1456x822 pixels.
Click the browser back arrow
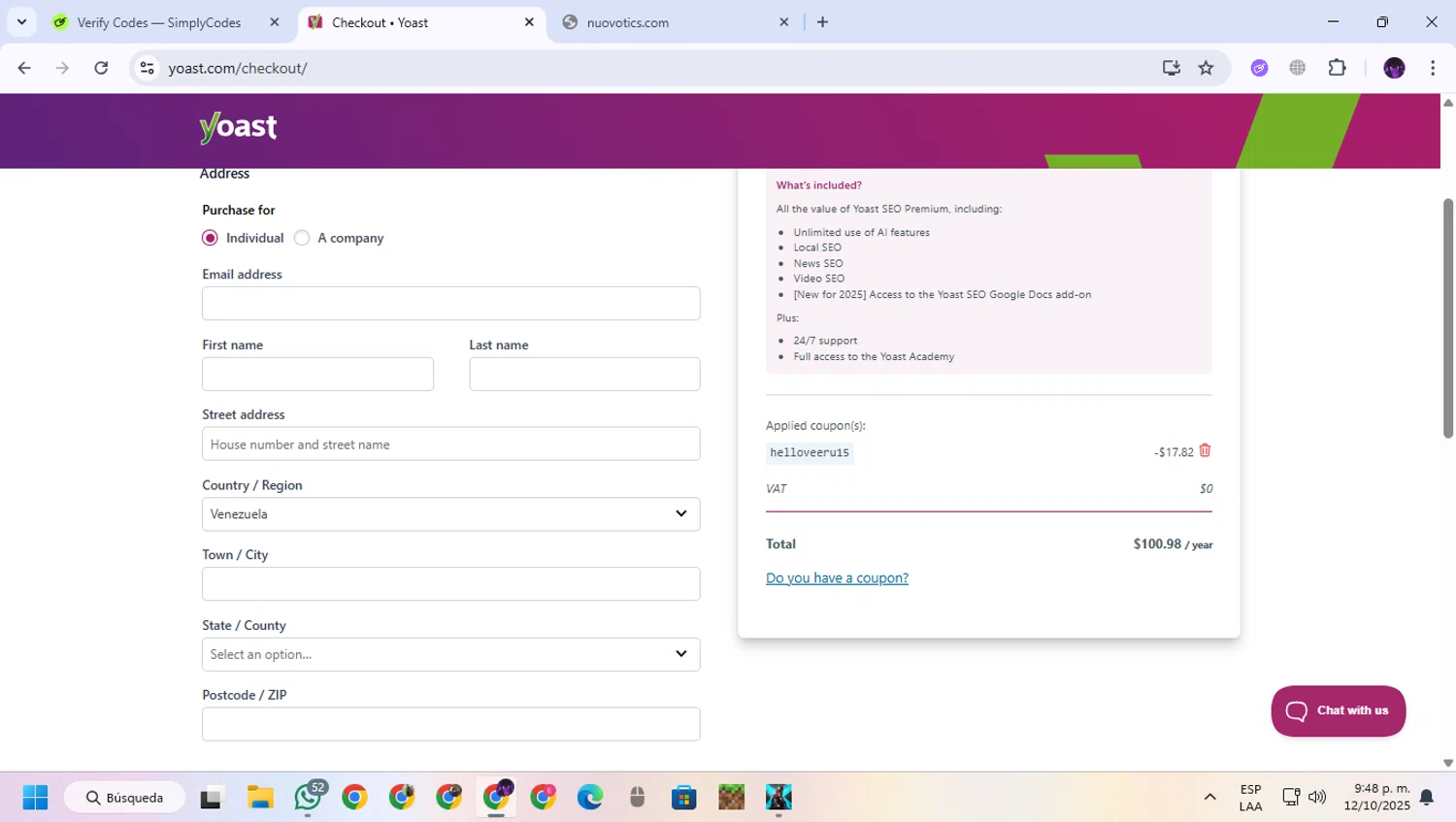pyautogui.click(x=24, y=68)
